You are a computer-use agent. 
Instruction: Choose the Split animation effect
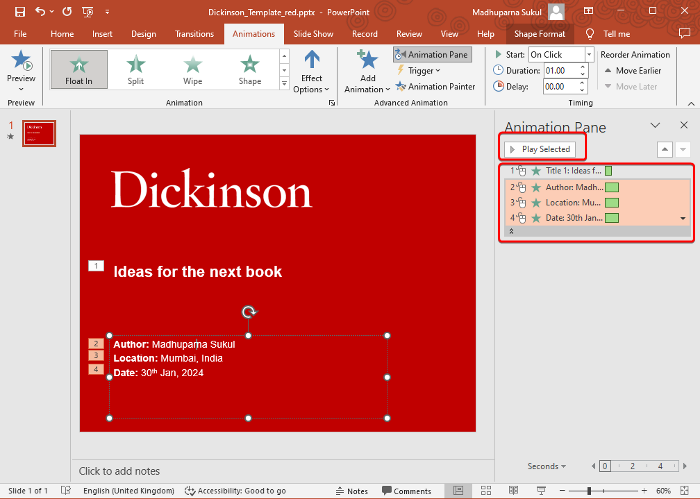pyautogui.click(x=135, y=69)
